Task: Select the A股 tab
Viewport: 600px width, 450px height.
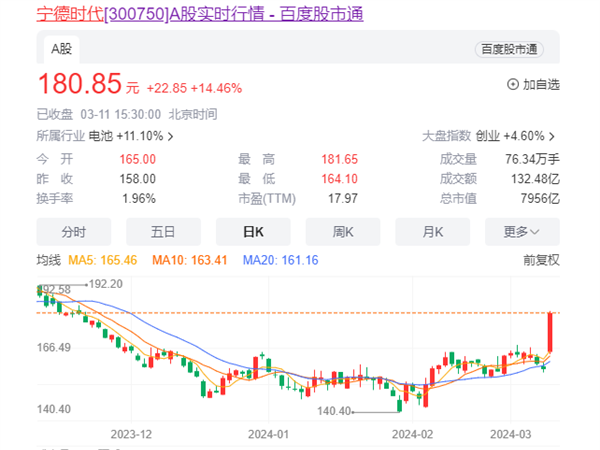Action: pos(62,49)
